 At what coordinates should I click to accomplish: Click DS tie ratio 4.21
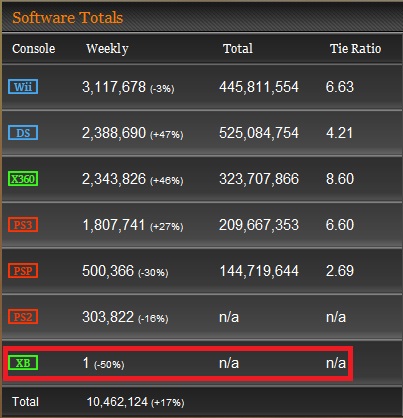tap(339, 133)
